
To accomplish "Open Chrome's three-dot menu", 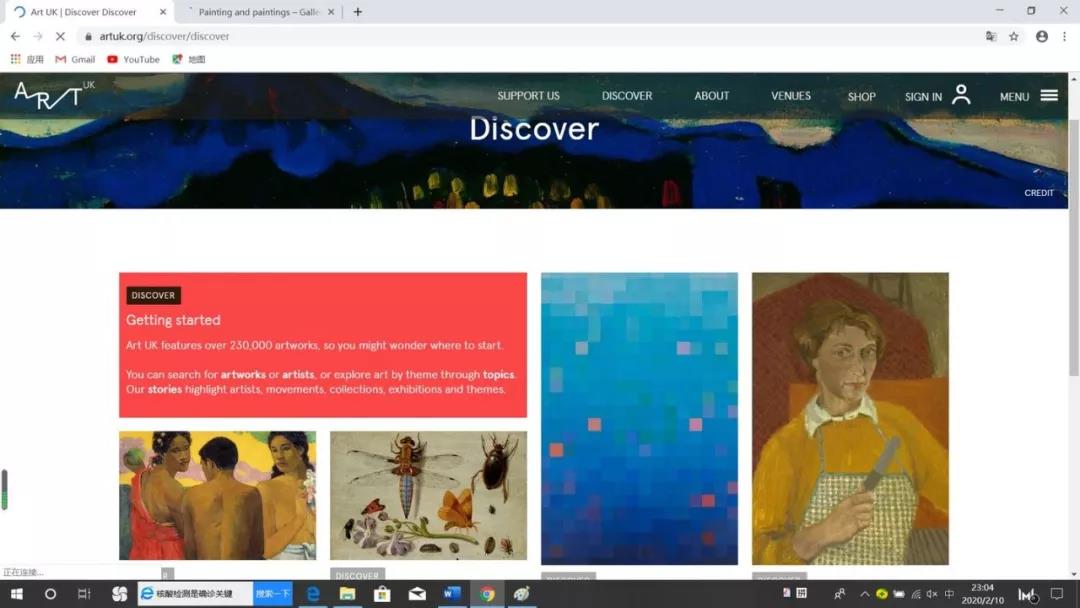I will point(1064,36).
